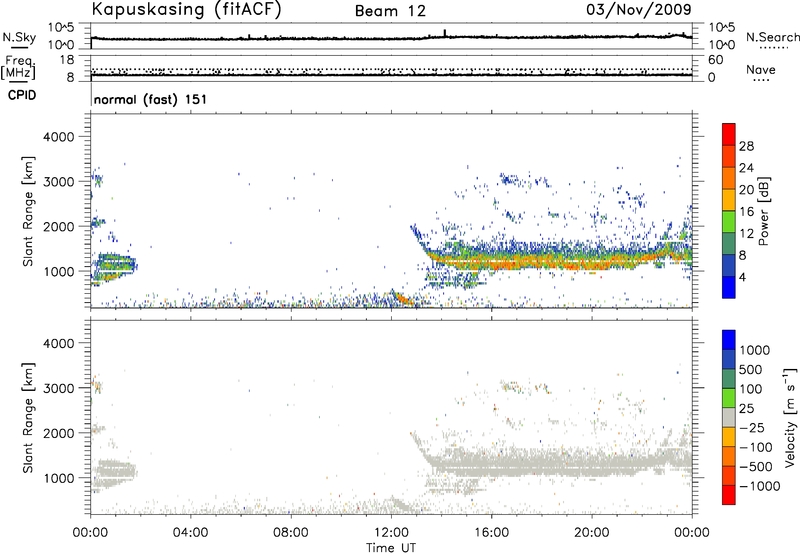Click the "3000" tick of the velocity panel
Screen dimensions: 800x554
click(x=59, y=388)
